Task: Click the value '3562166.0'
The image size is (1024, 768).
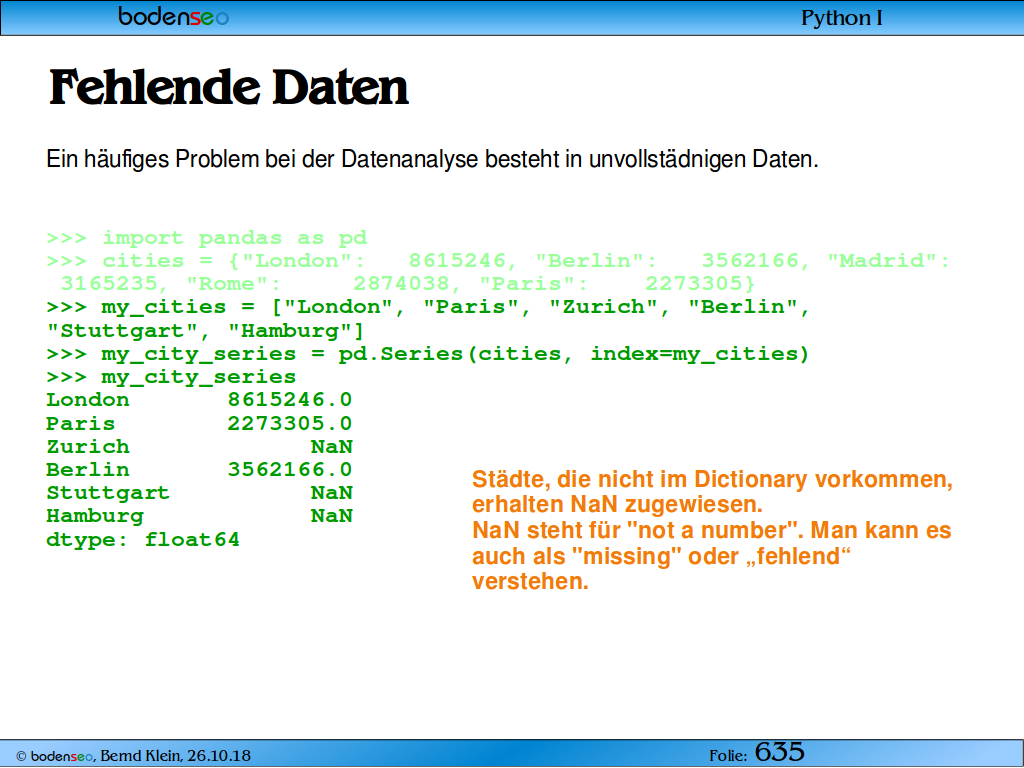Action: tap(290, 470)
